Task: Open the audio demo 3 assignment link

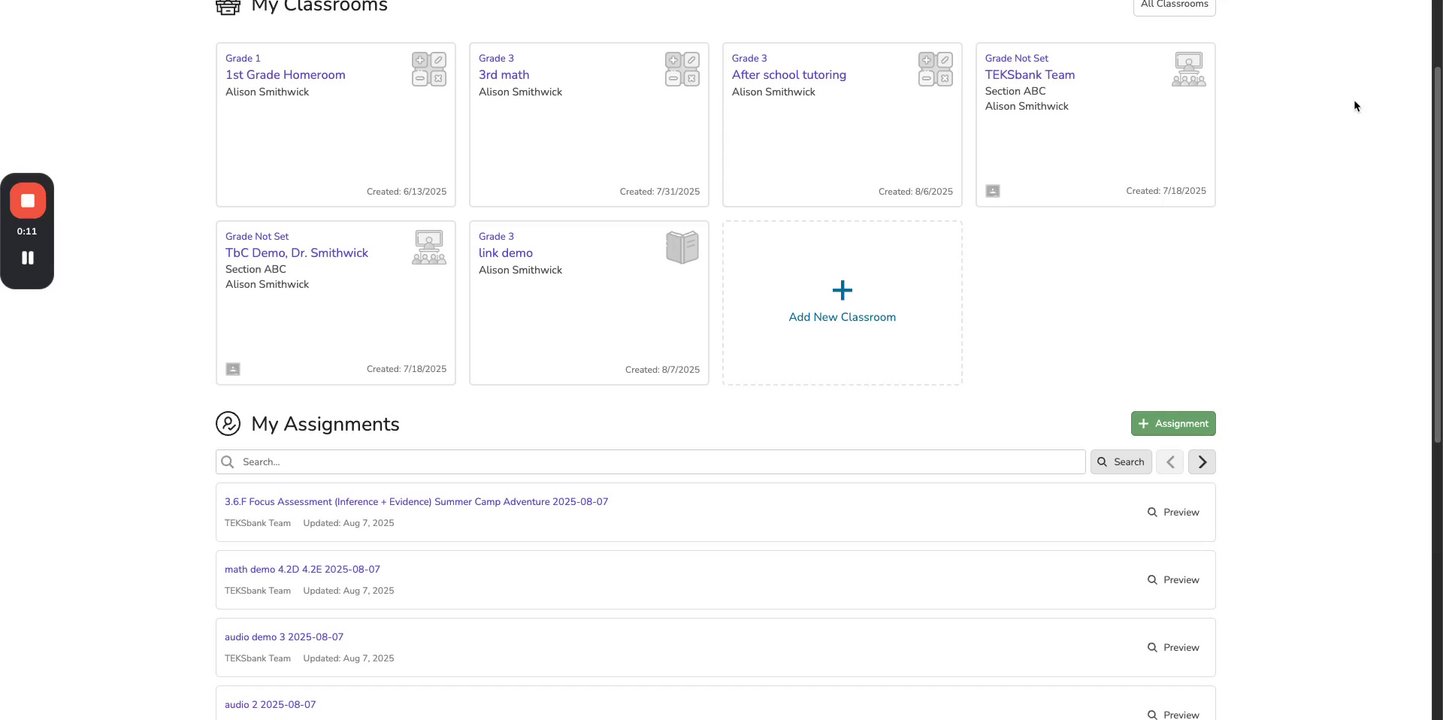Action: (x=284, y=637)
